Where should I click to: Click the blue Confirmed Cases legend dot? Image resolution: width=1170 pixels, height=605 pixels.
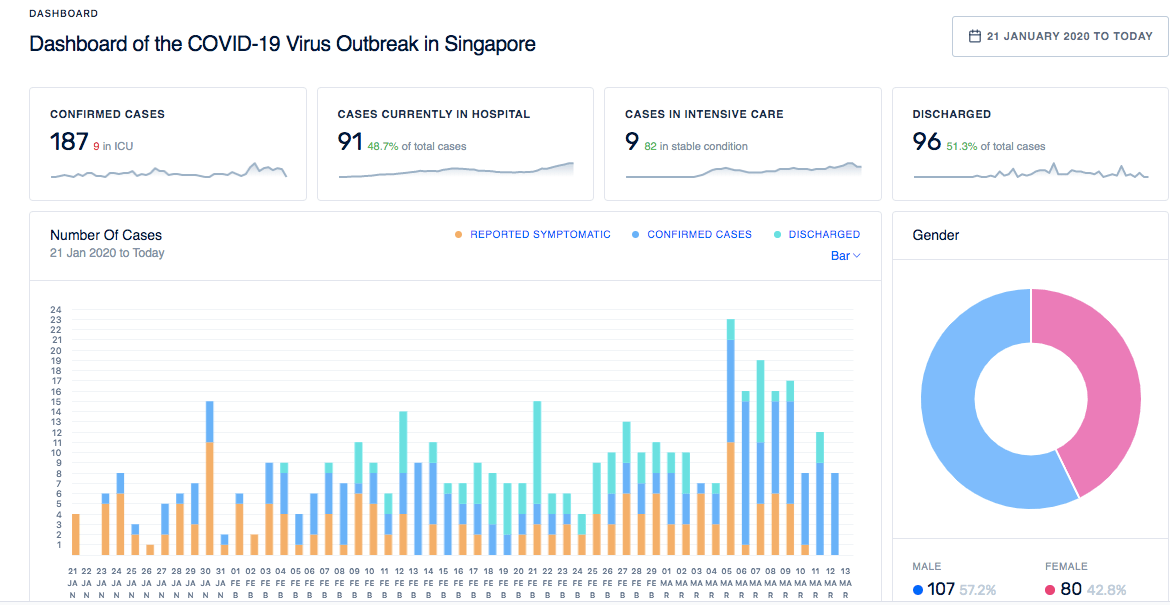click(636, 234)
